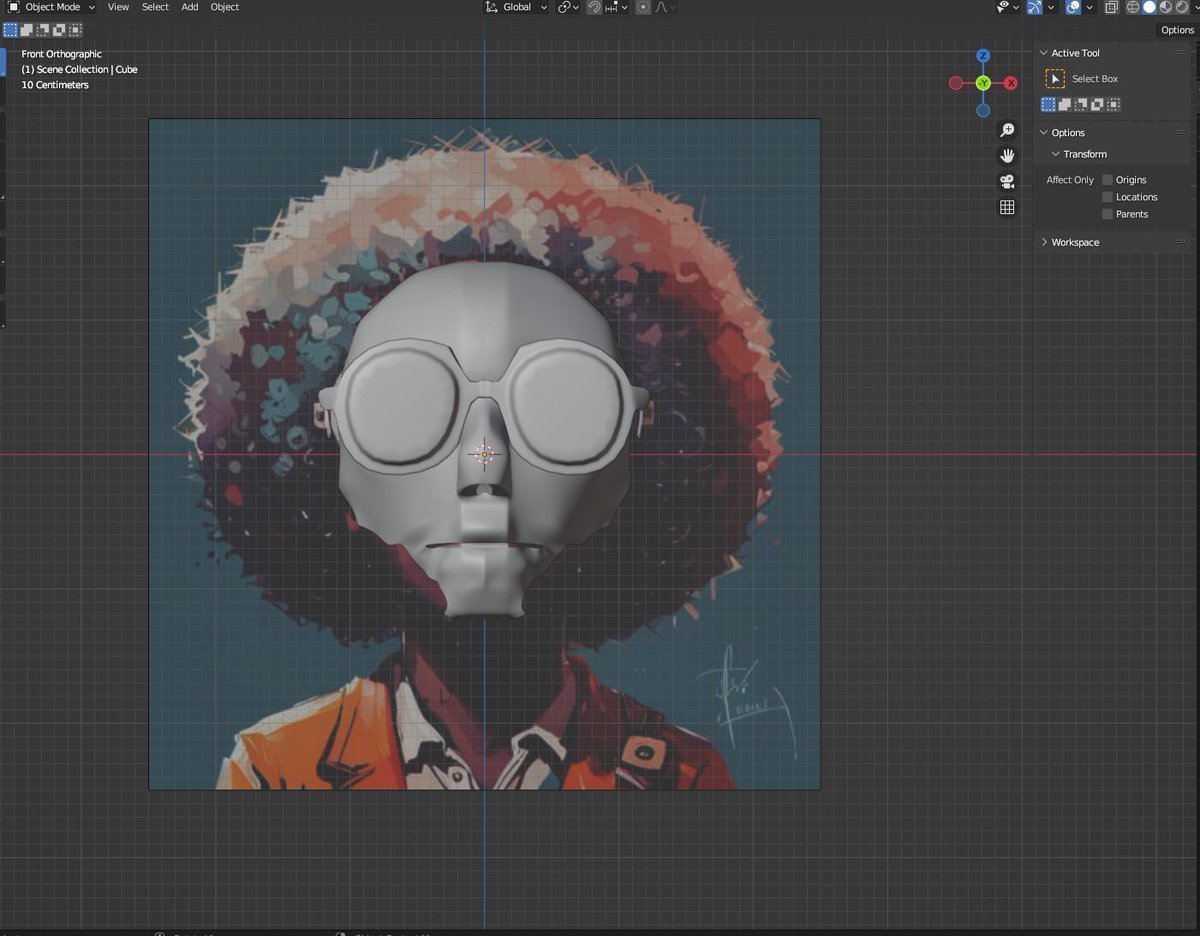Enable Affect Only Locations checkbox
Screen dimensions: 1200x936
[1107, 197]
